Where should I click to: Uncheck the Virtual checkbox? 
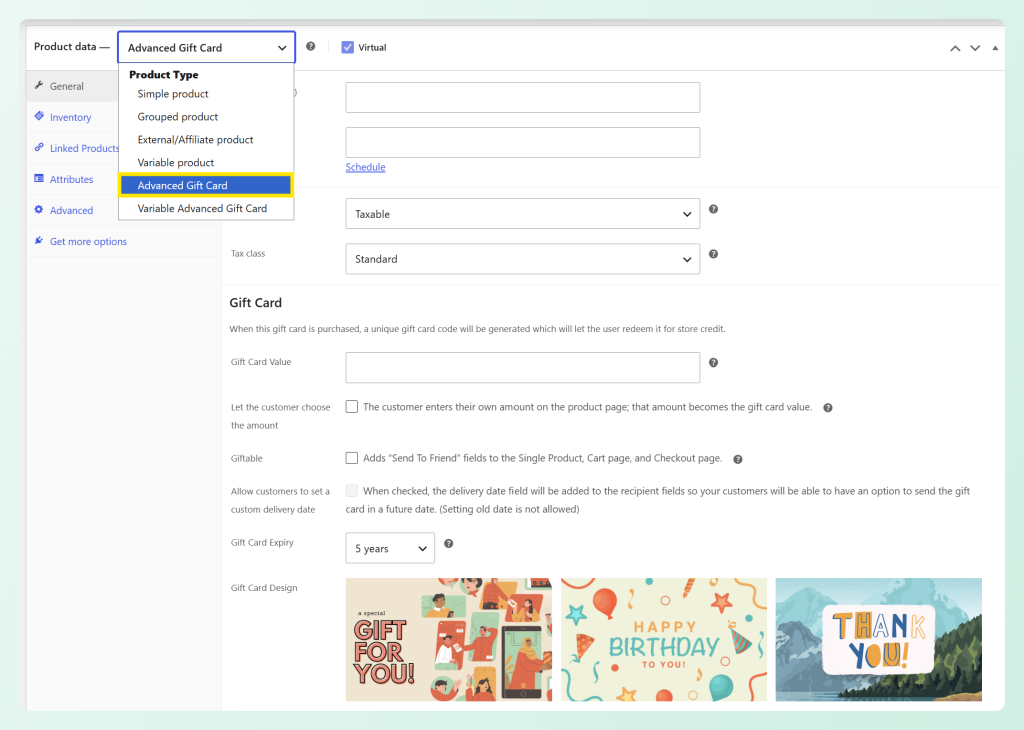(x=347, y=47)
